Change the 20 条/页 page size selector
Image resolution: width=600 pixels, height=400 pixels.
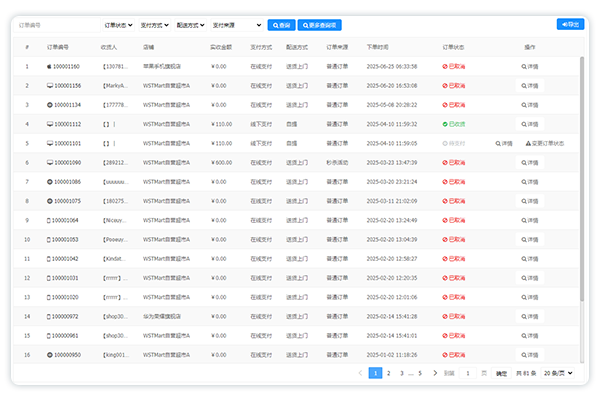(x=558, y=373)
